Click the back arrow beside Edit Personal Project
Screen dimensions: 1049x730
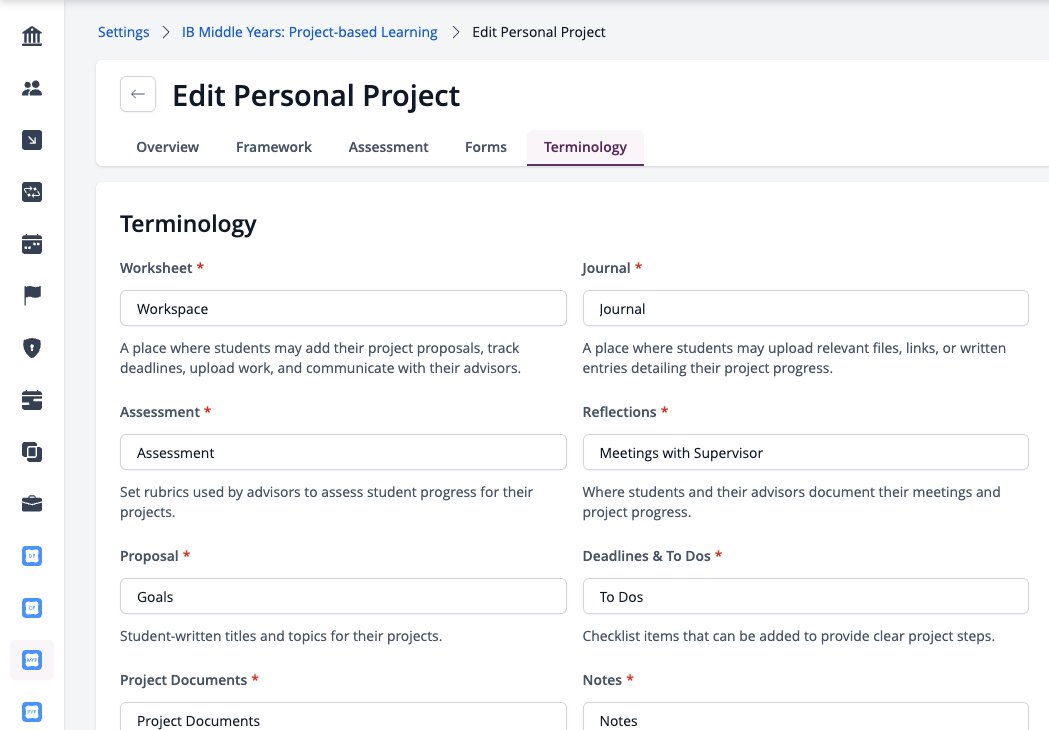(x=138, y=94)
